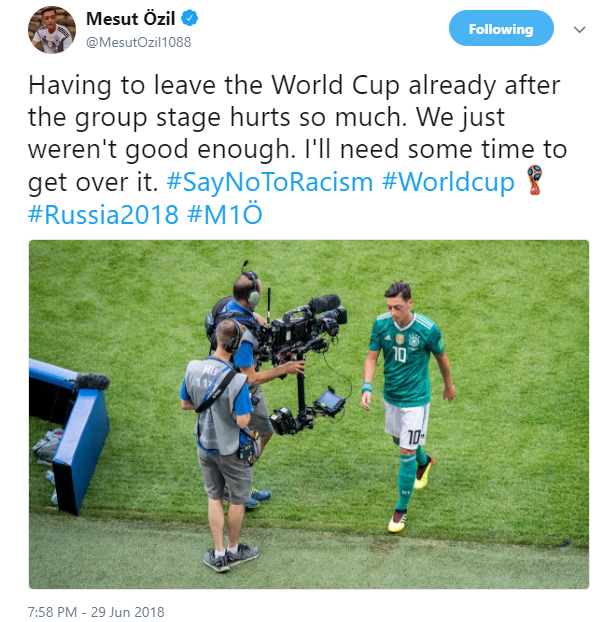Click the 7:58 PM time text

click(58, 611)
